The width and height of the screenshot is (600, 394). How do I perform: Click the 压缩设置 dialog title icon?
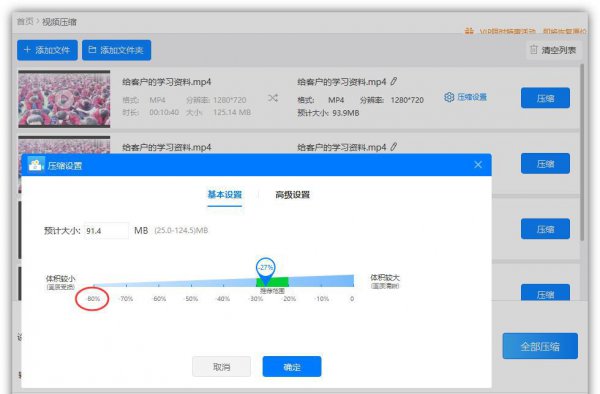(x=35, y=165)
